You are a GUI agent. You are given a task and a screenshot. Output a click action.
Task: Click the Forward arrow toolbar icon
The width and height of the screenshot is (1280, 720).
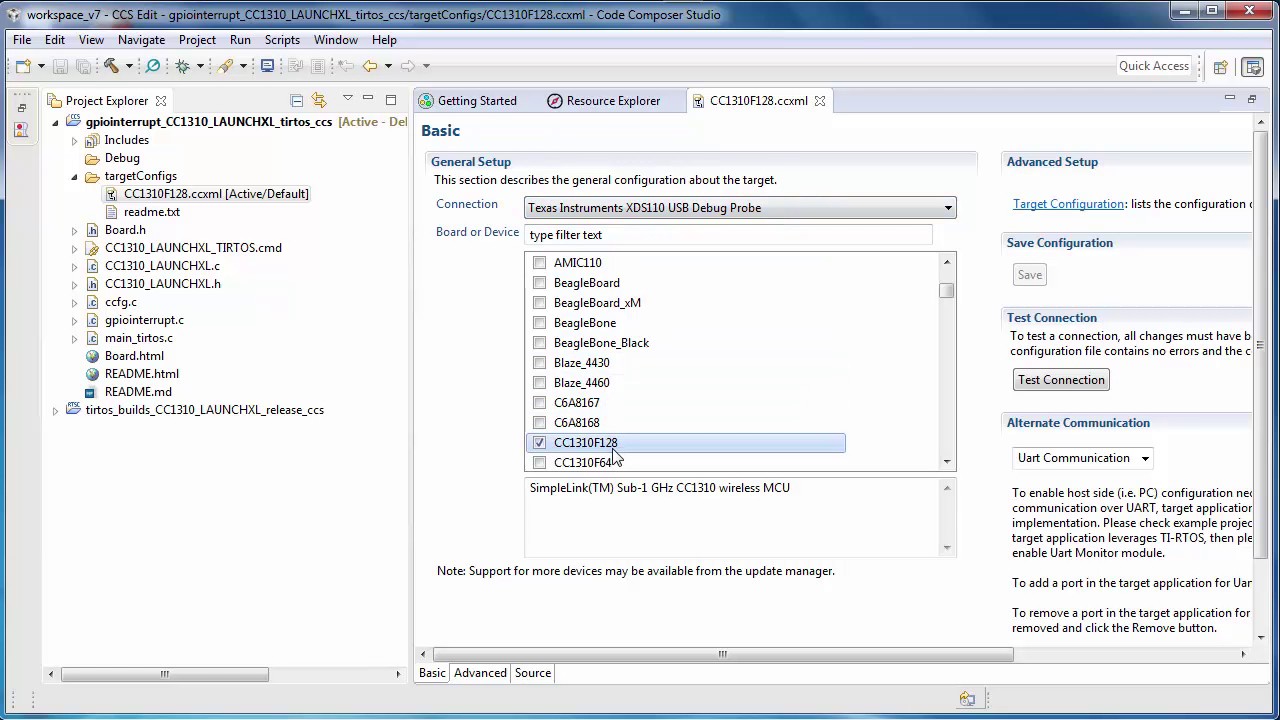tap(407, 66)
